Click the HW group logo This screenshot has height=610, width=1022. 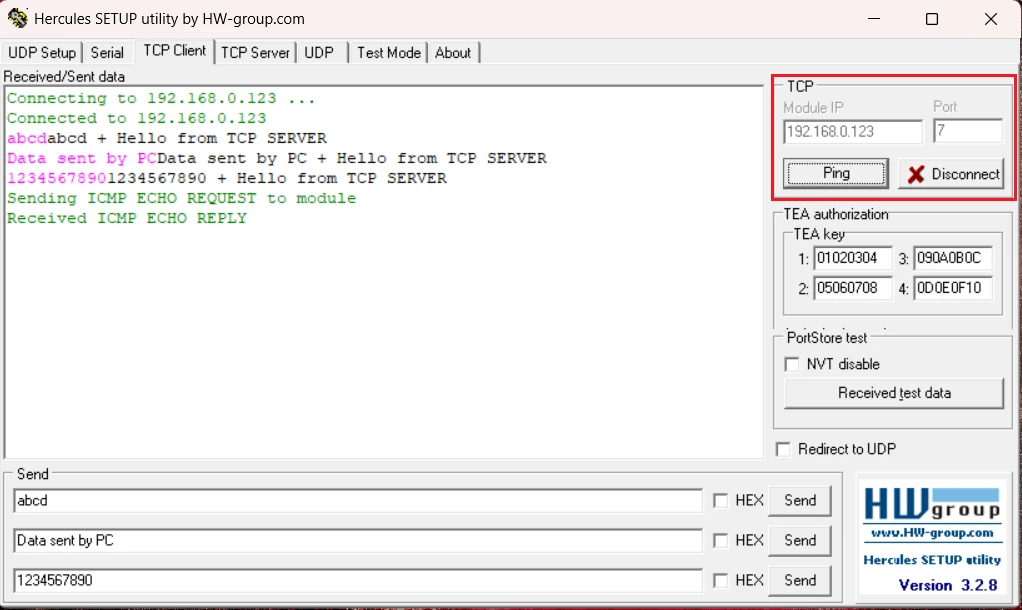tap(932, 505)
